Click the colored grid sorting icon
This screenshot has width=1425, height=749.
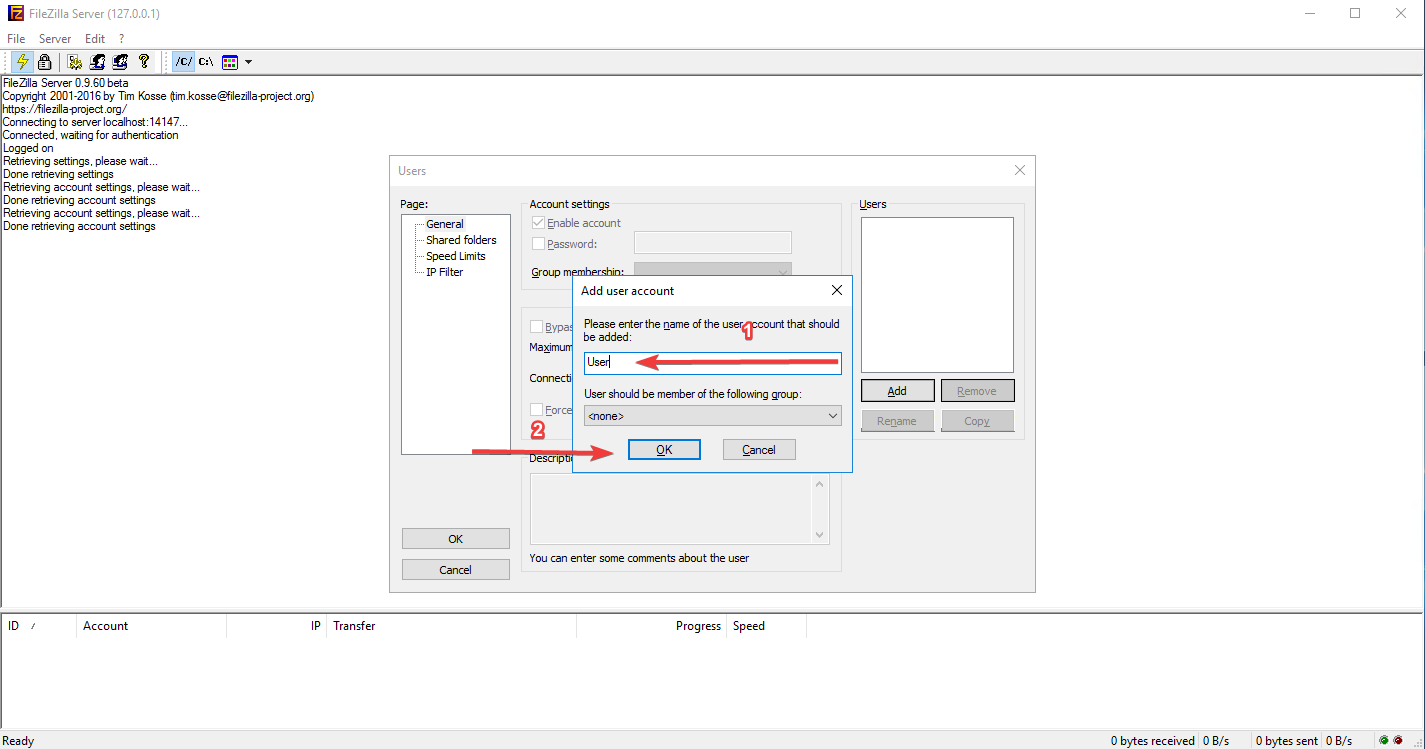[230, 62]
